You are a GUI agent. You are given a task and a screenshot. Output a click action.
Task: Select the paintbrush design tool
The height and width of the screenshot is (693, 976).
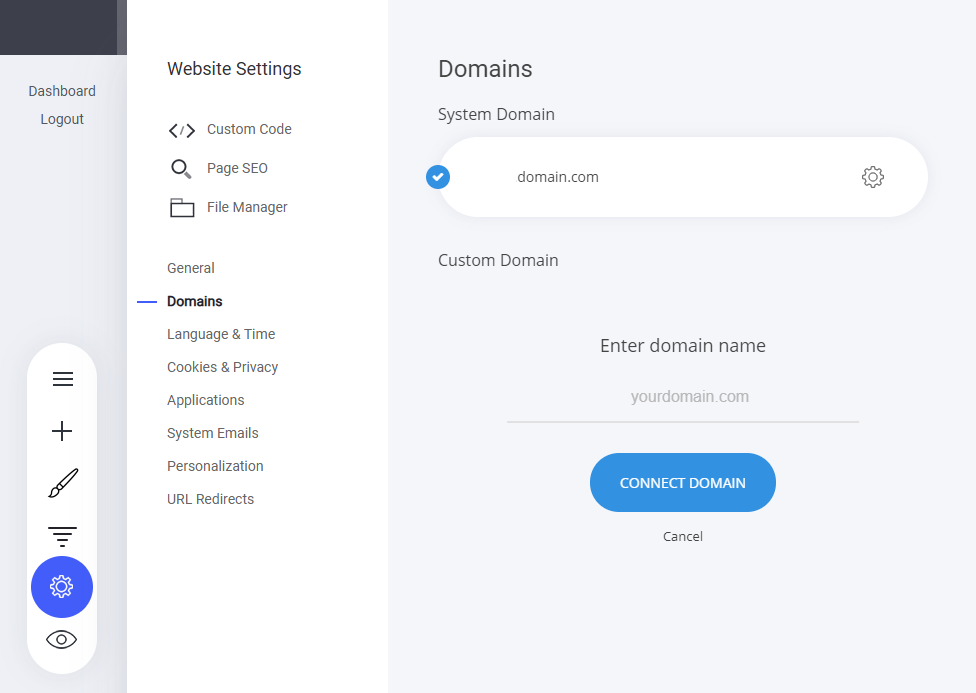[x=62, y=484]
